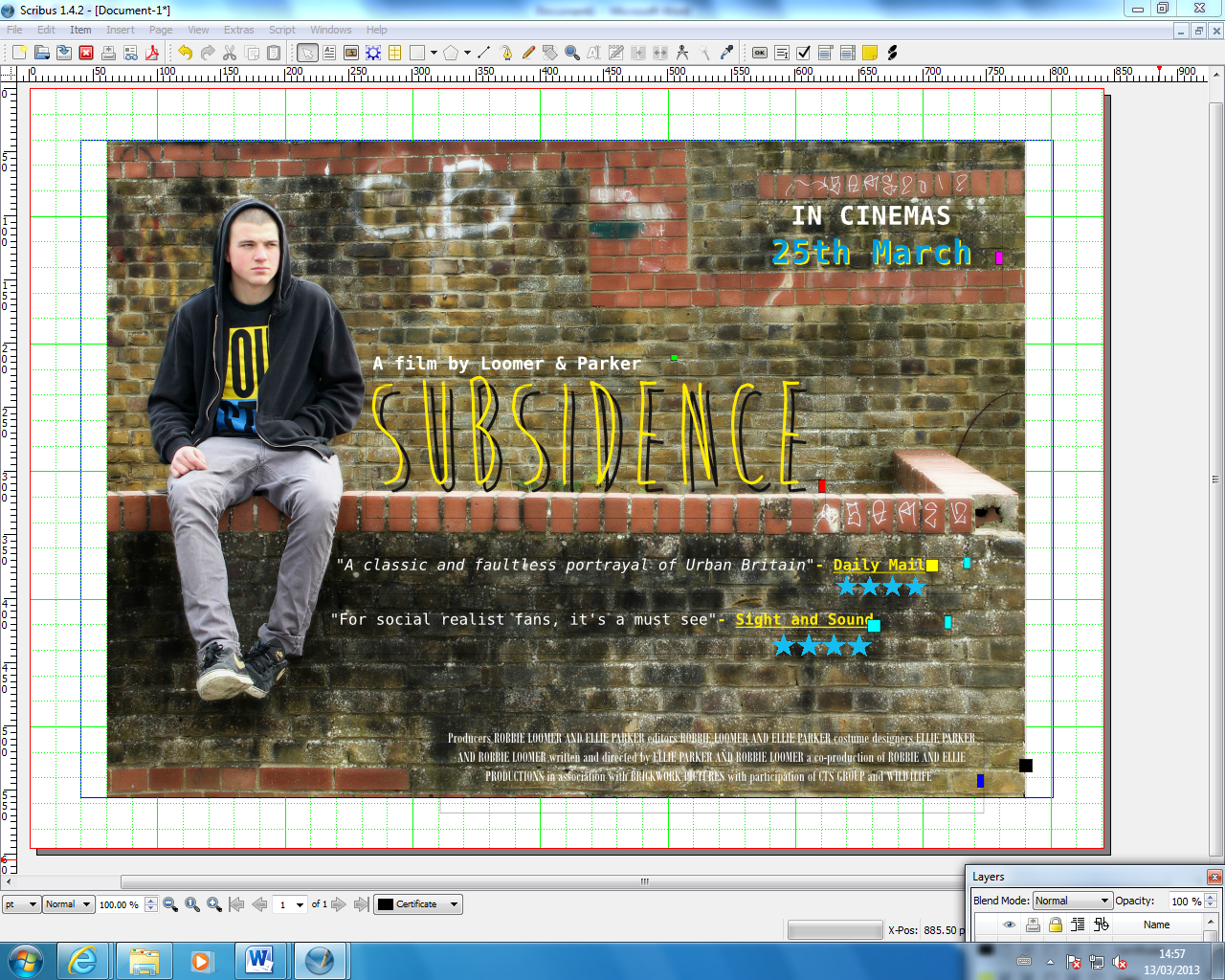Select the Insert Line tool
This screenshot has height=980, width=1225.
coord(484,53)
